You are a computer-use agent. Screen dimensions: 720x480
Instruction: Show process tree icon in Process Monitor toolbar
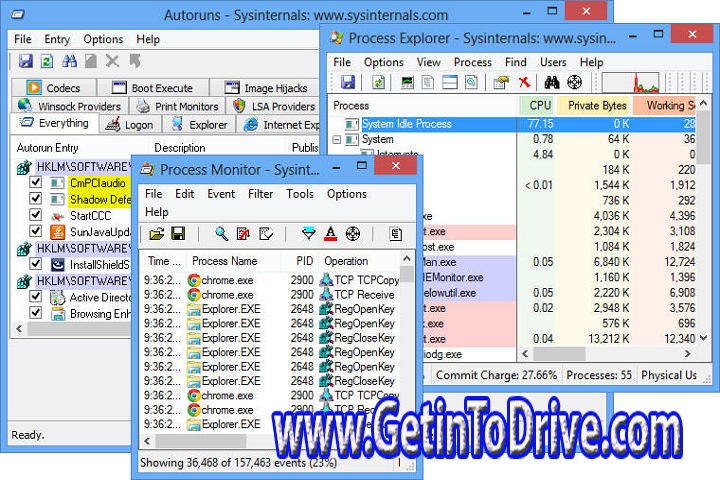[x=395, y=234]
